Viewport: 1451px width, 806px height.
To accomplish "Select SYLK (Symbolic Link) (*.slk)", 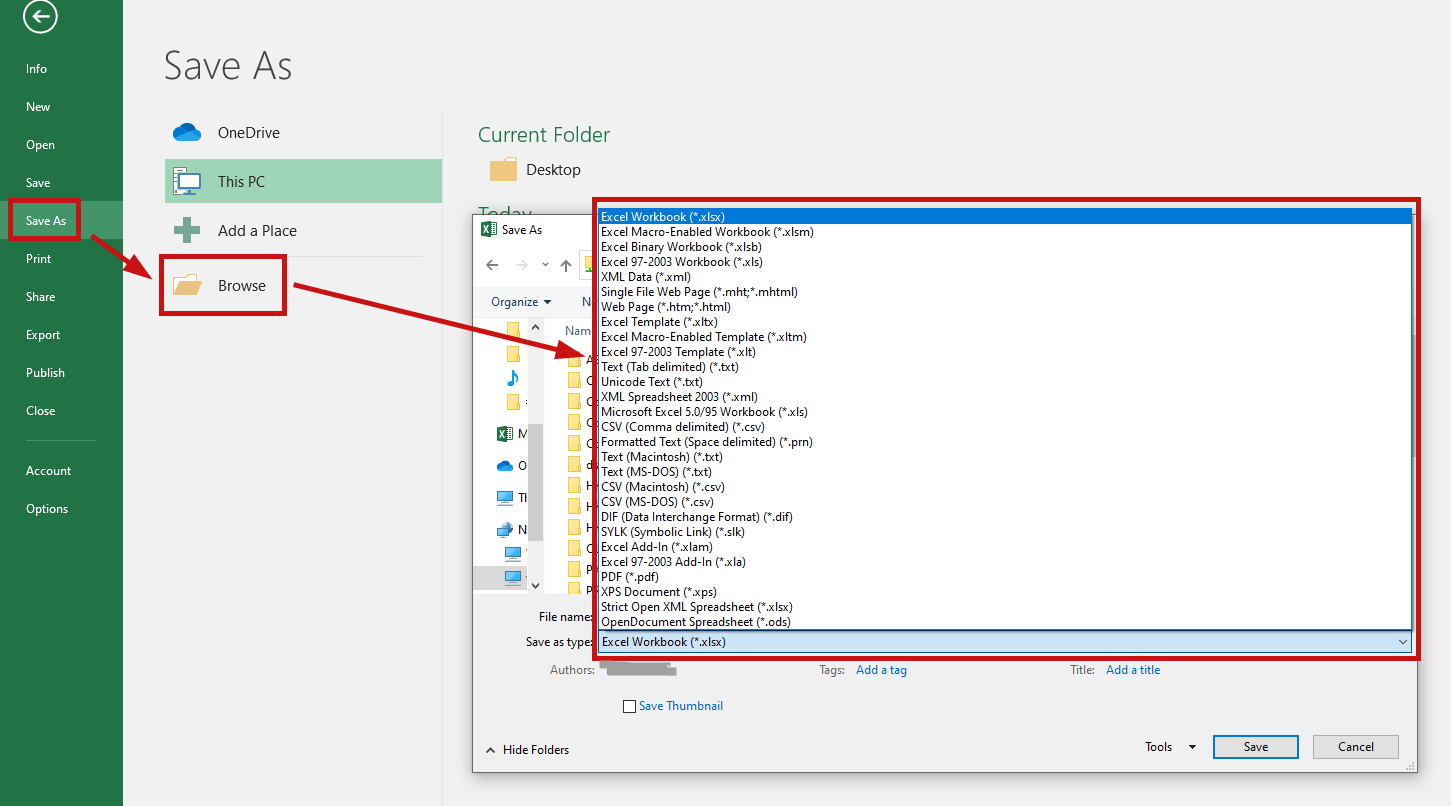I will (x=1005, y=532).
